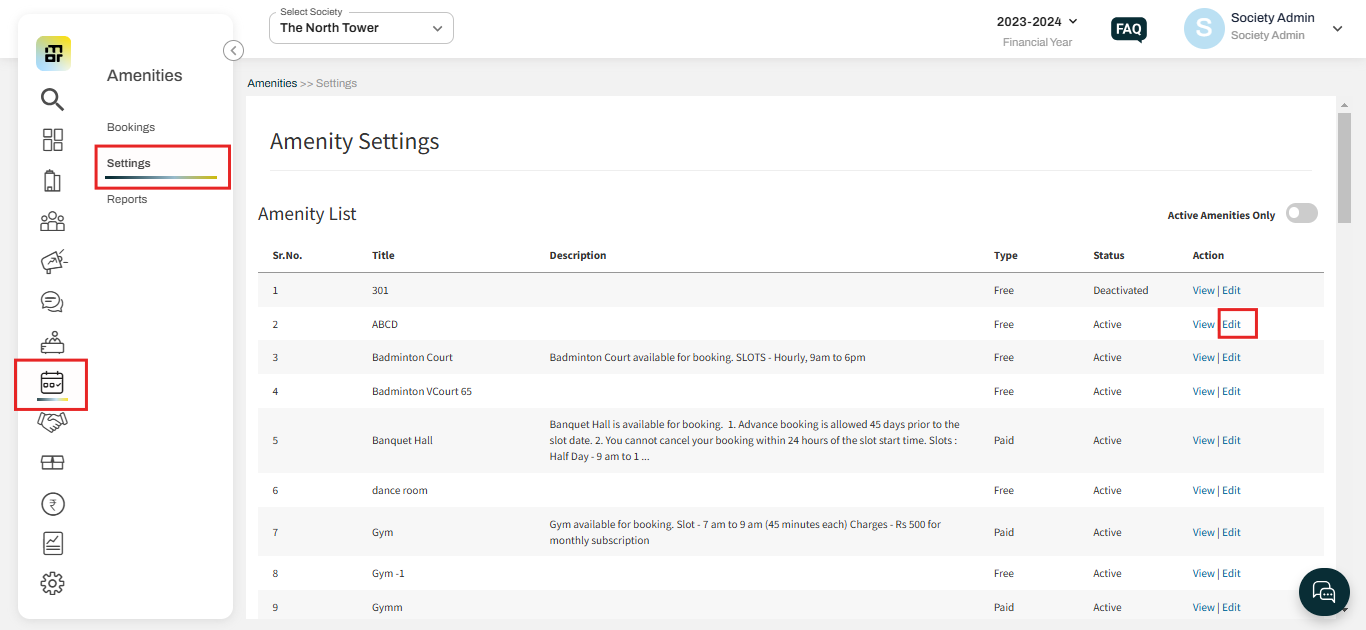Toggle Active Amenities Only switch
This screenshot has width=1366, height=630.
(1301, 213)
